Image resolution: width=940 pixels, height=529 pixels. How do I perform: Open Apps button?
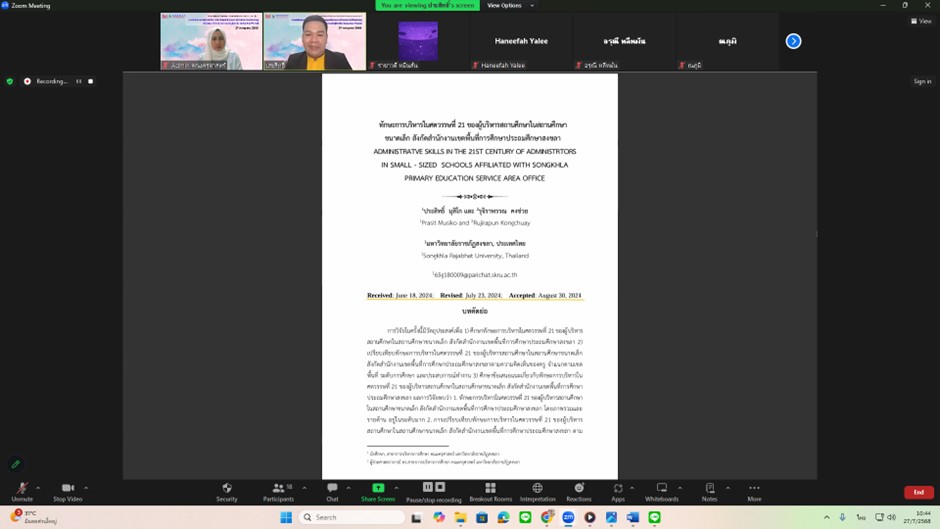(618, 492)
